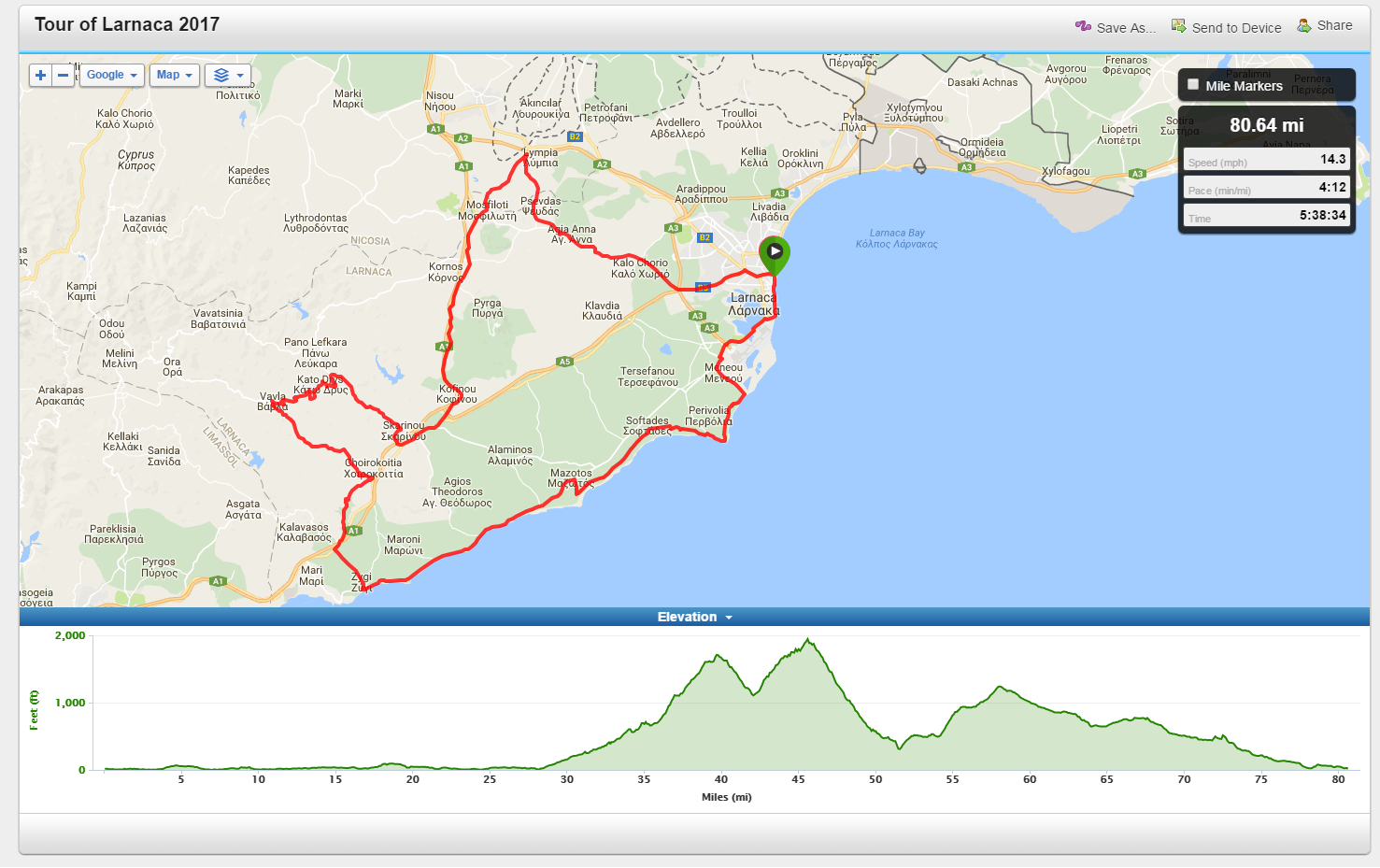This screenshot has width=1380, height=868.
Task: Click the purple route icon beside Save As
Action: [1083, 27]
